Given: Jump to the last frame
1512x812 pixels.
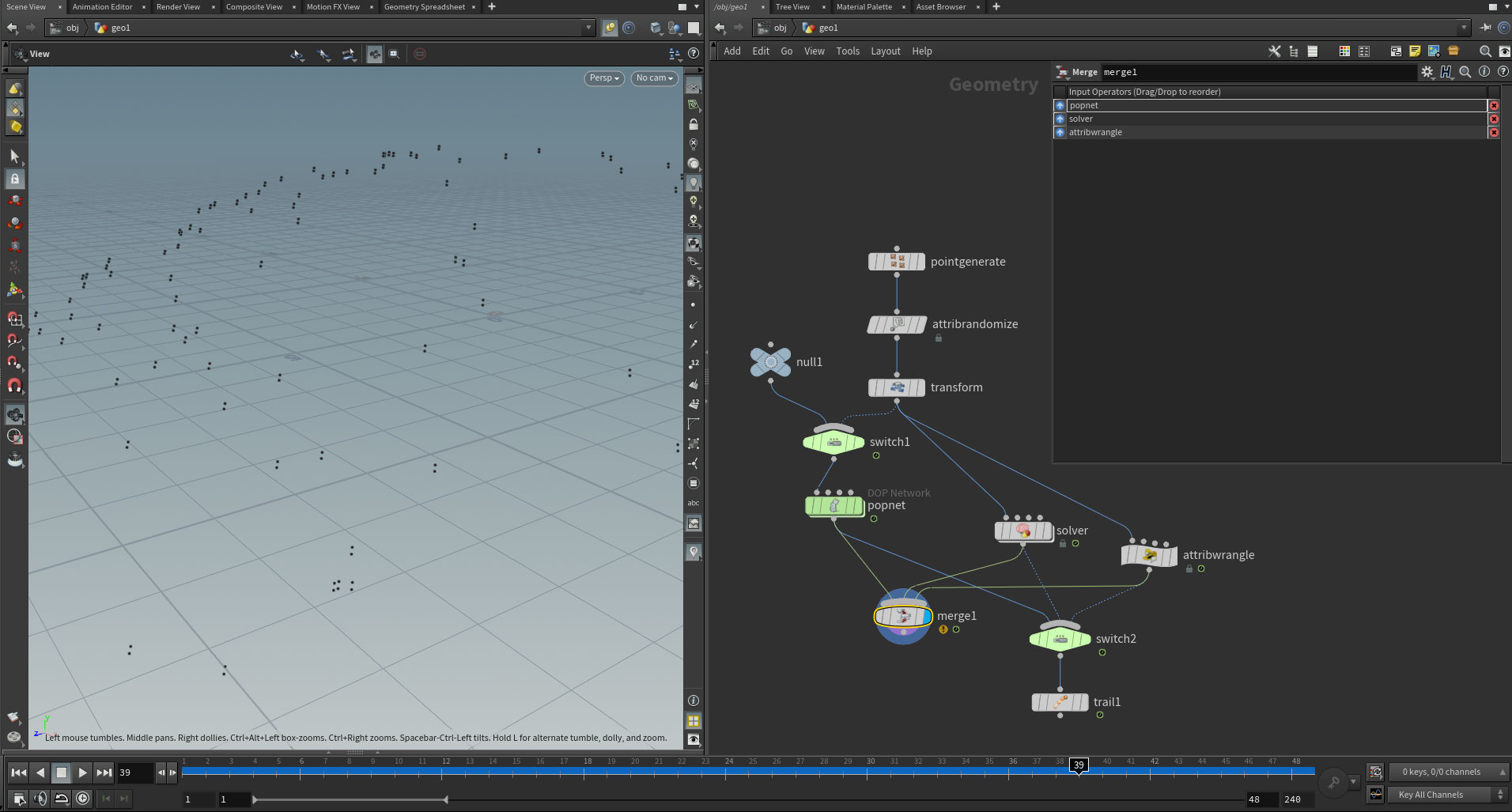Looking at the screenshot, I should pos(104,772).
